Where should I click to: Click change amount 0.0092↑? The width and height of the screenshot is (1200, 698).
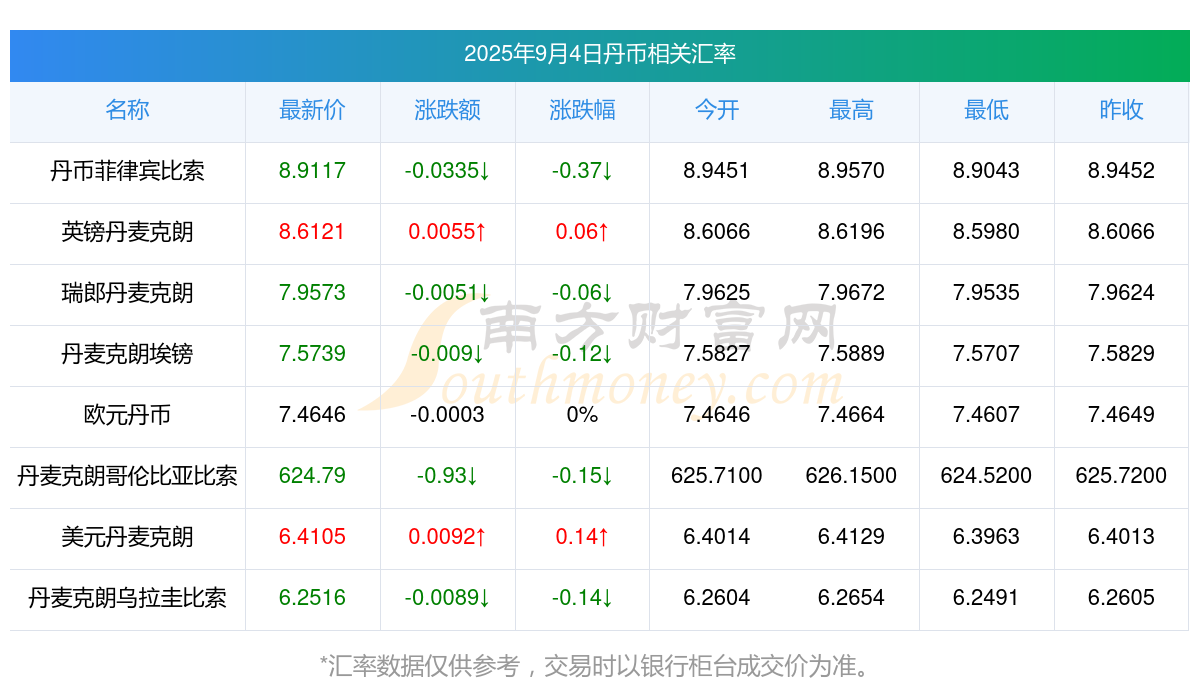pos(448,537)
